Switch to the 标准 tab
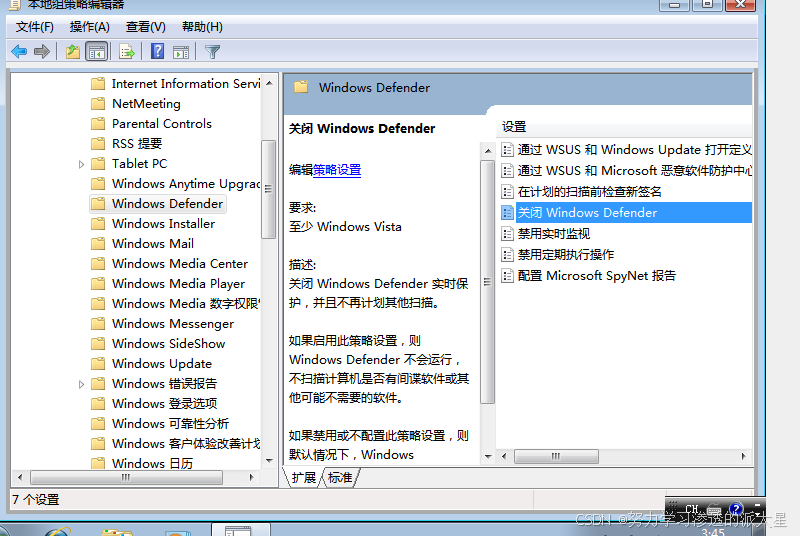The width and height of the screenshot is (800, 536). click(340, 478)
